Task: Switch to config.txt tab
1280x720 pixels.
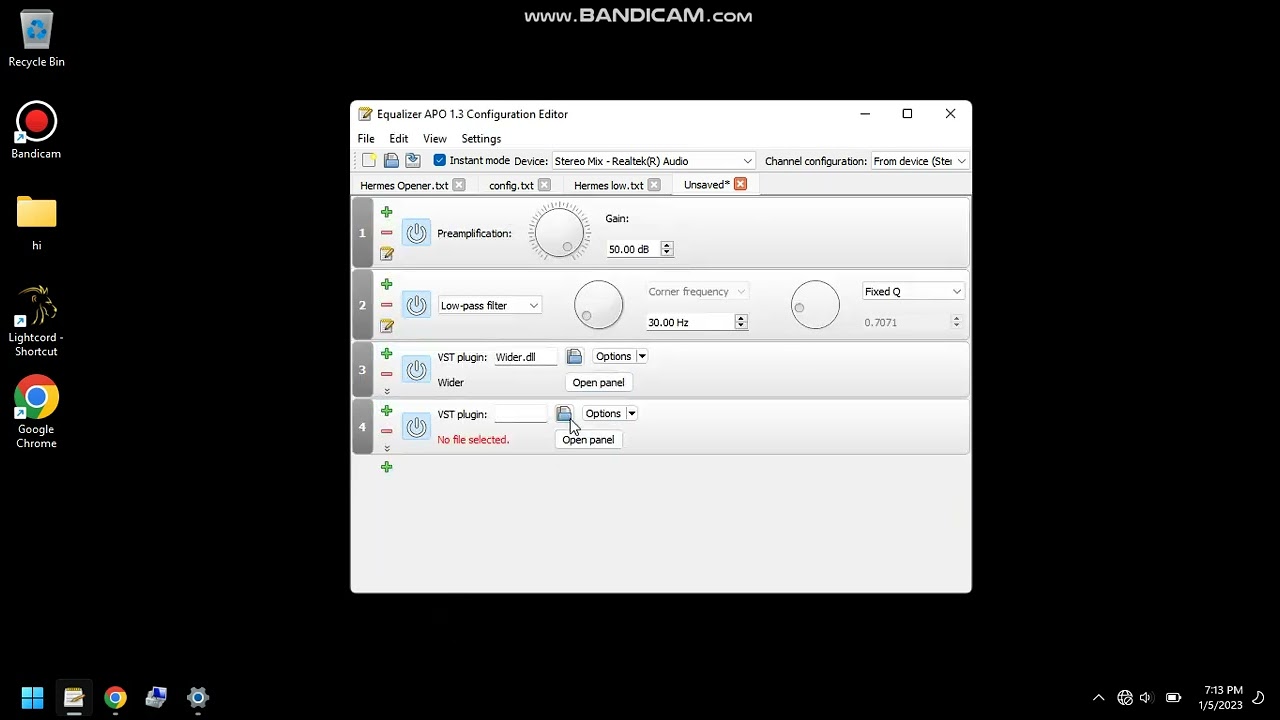Action: (511, 186)
